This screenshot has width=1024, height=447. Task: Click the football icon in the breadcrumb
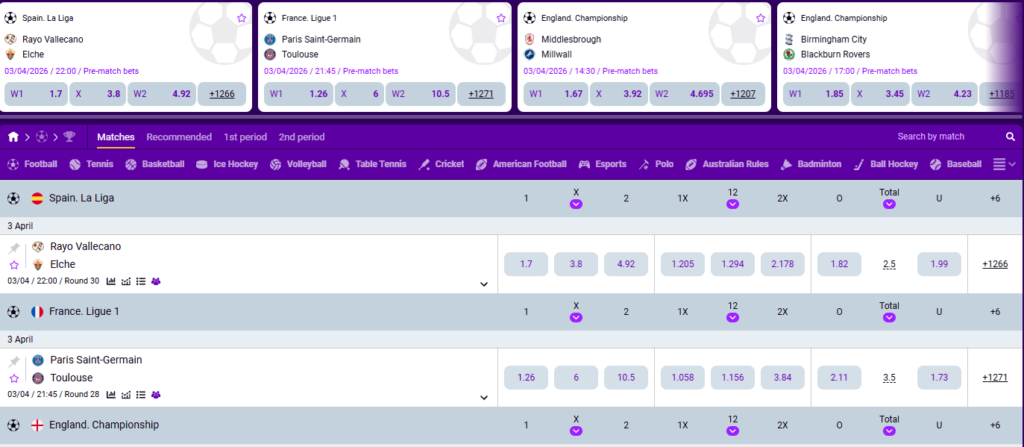tap(42, 137)
